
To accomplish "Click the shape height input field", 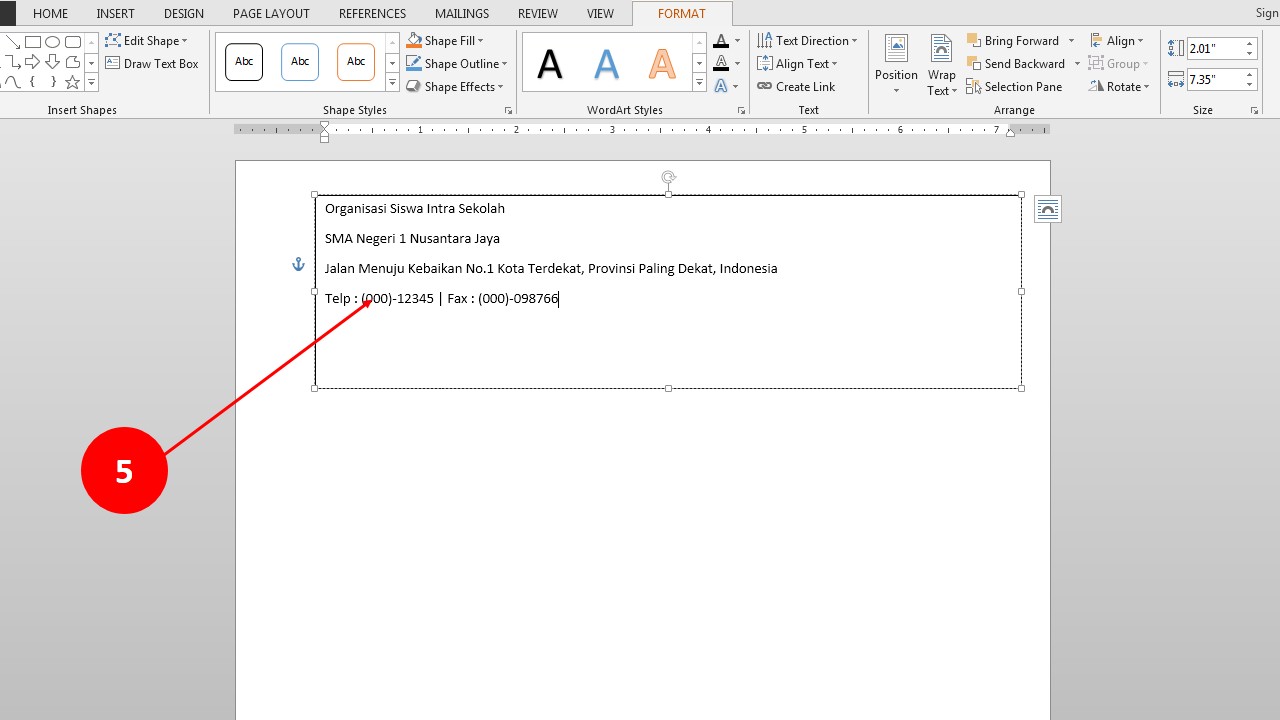I will (x=1213, y=46).
